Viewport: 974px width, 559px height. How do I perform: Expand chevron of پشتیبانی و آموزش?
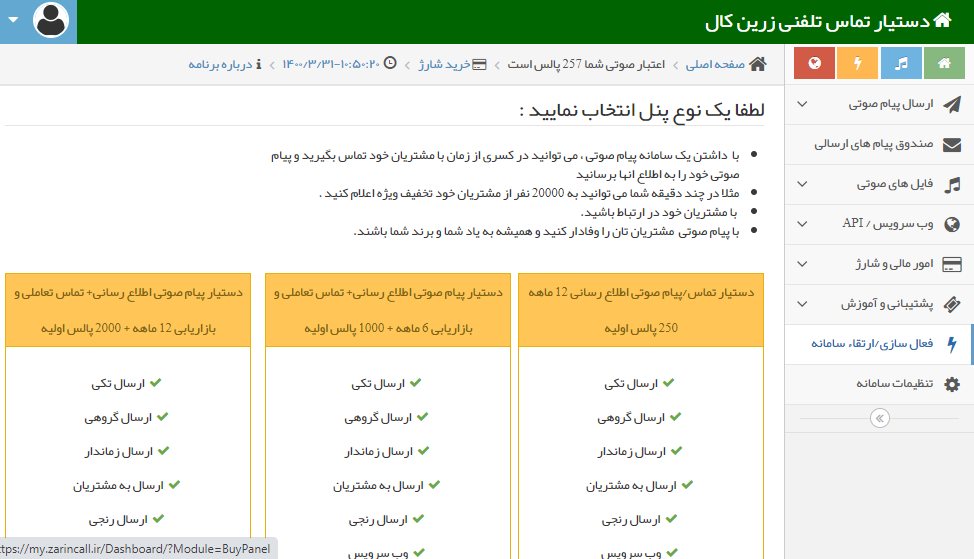pyautogui.click(x=803, y=304)
